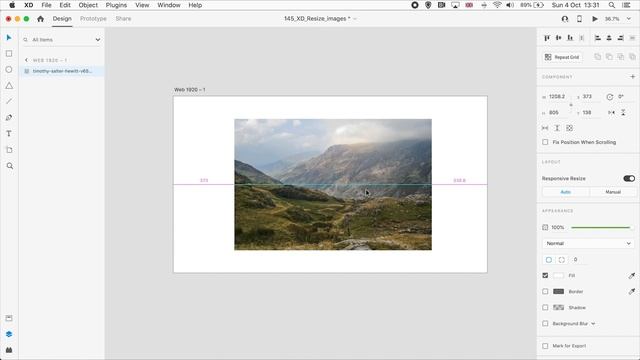Select the Select (arrow) tool

9,38
